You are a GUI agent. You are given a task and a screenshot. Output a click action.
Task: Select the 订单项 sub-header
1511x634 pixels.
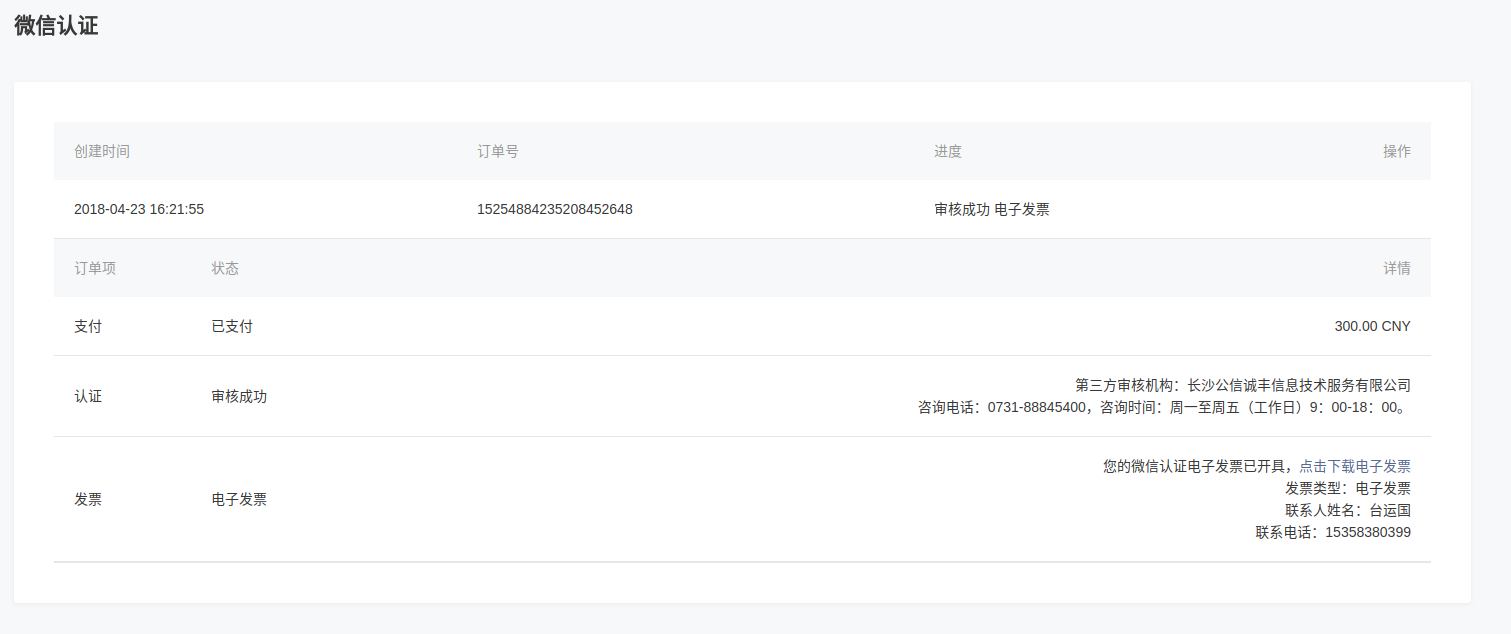[95, 268]
